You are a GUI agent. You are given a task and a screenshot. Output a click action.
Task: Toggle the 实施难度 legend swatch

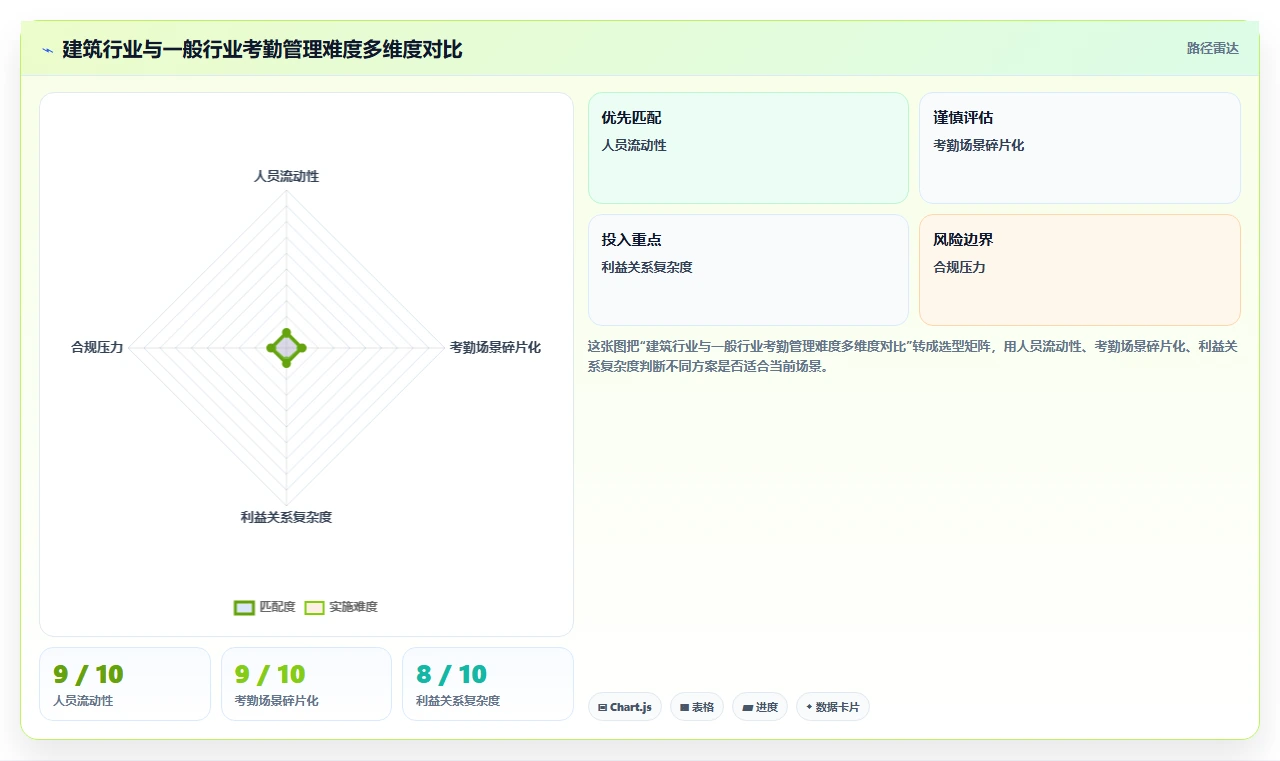pos(314,607)
